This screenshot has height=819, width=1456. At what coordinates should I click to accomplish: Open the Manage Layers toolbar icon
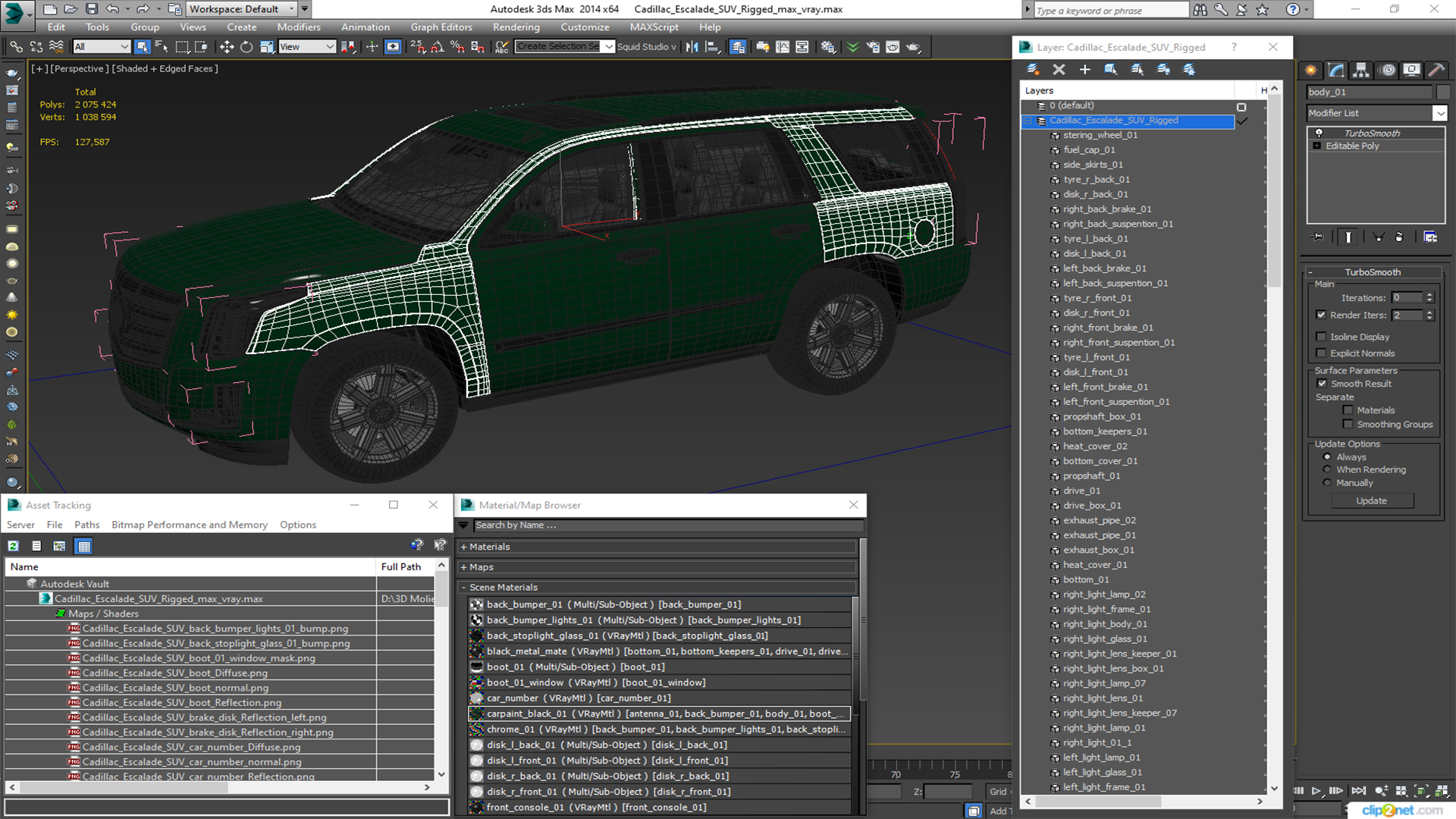(x=737, y=47)
